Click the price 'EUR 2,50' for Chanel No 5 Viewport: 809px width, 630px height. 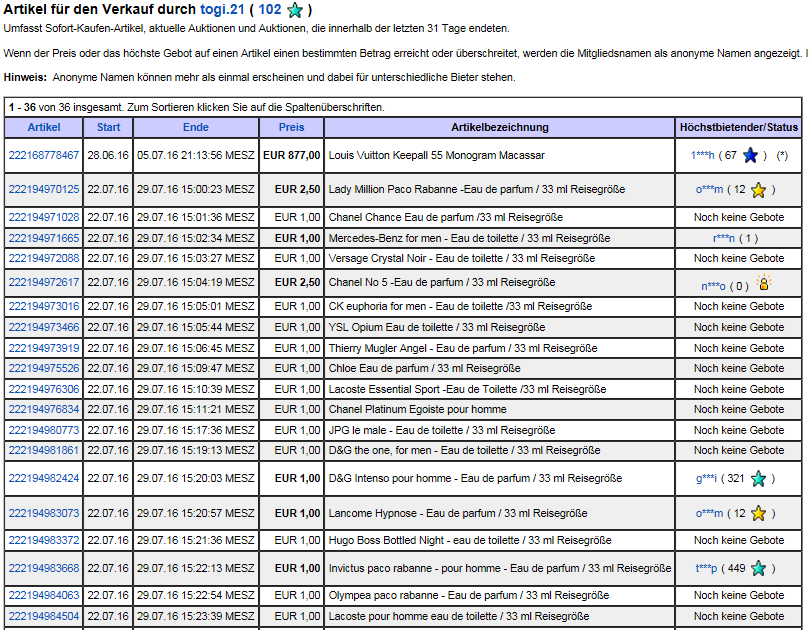297,282
